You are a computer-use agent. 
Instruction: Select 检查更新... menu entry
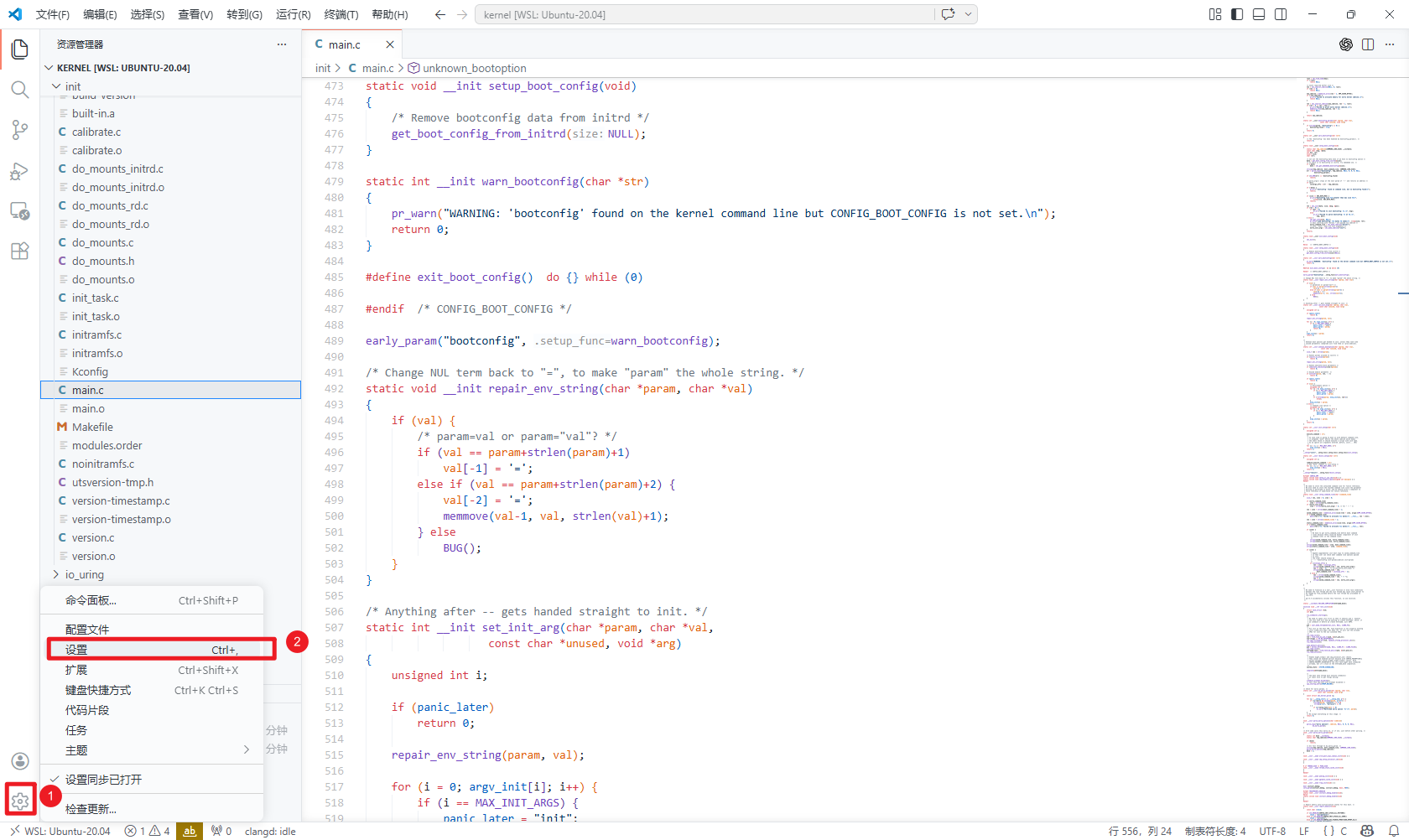152,809
